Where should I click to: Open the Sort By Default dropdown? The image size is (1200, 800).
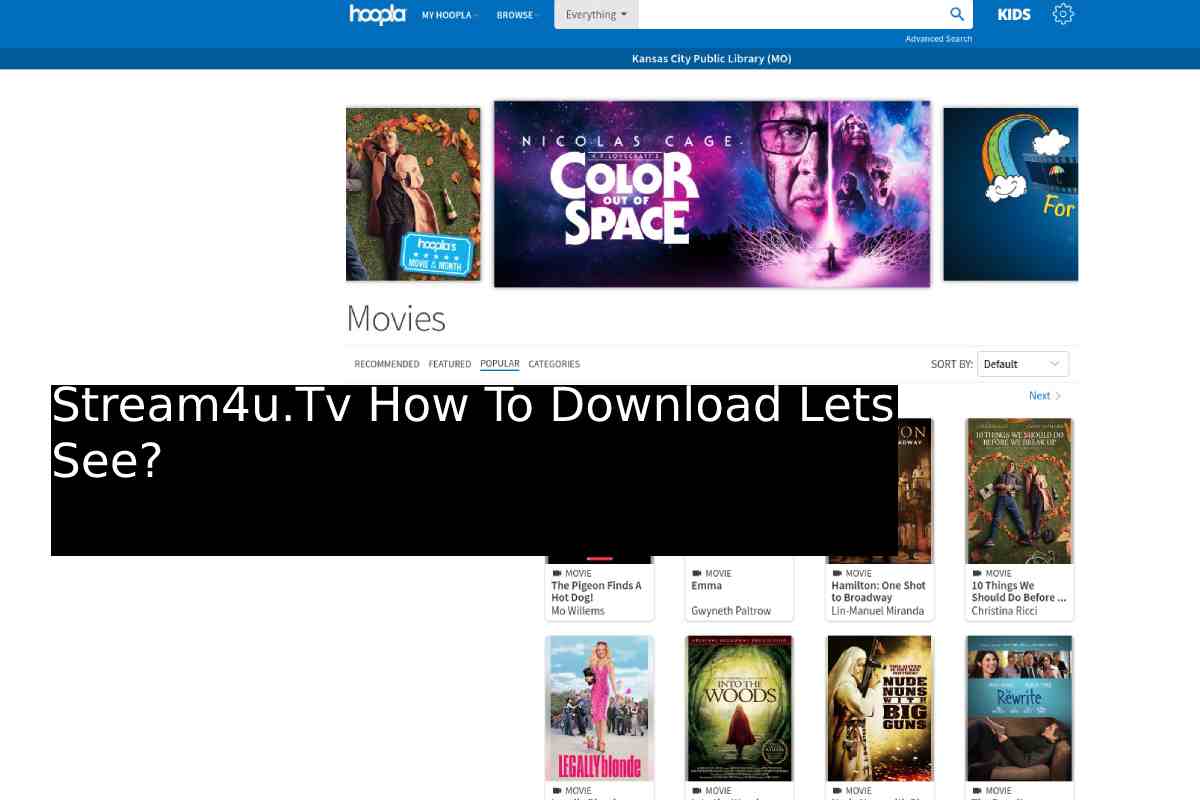[x=1023, y=364]
